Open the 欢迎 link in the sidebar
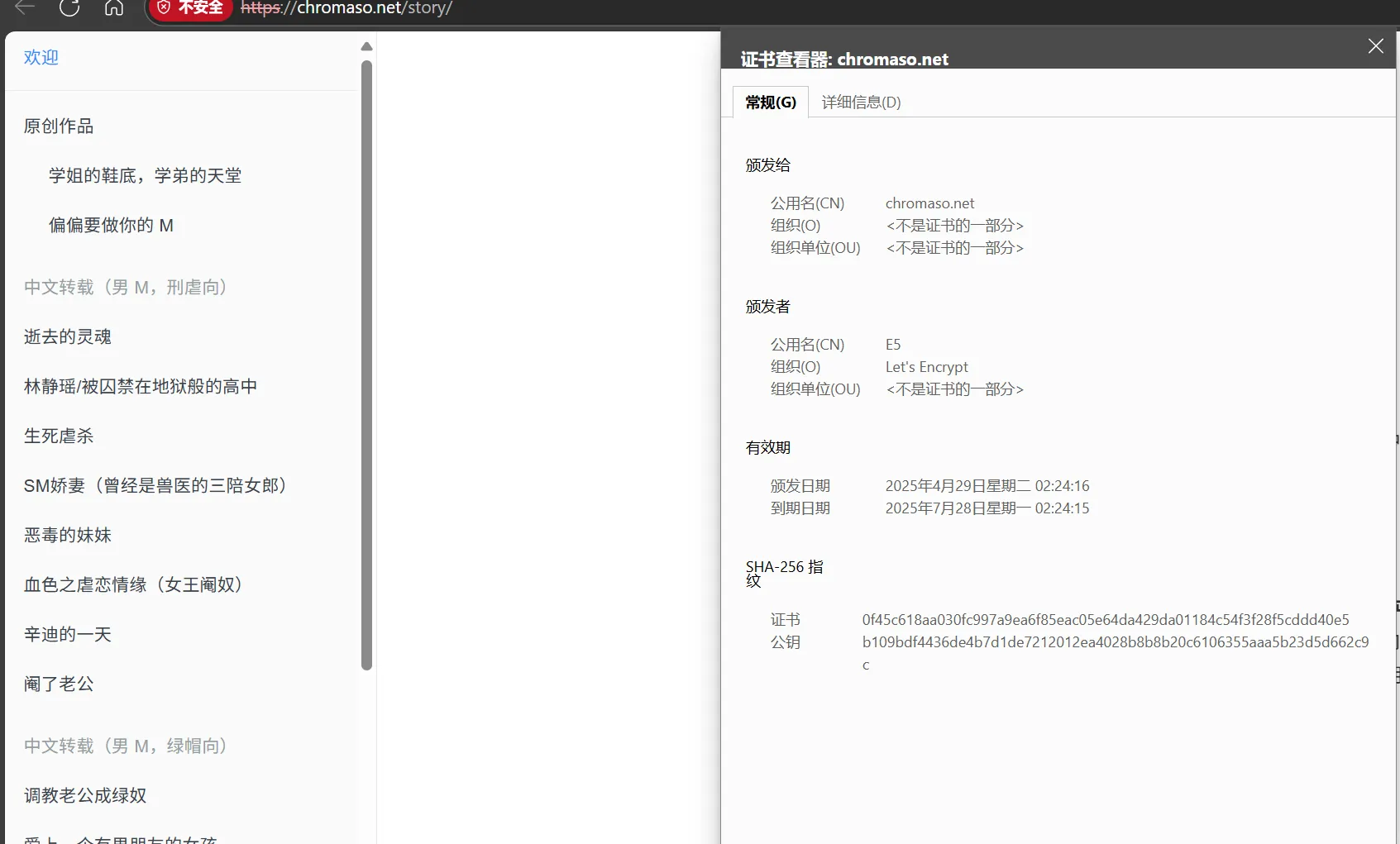This screenshot has width=1400, height=844. click(41, 57)
